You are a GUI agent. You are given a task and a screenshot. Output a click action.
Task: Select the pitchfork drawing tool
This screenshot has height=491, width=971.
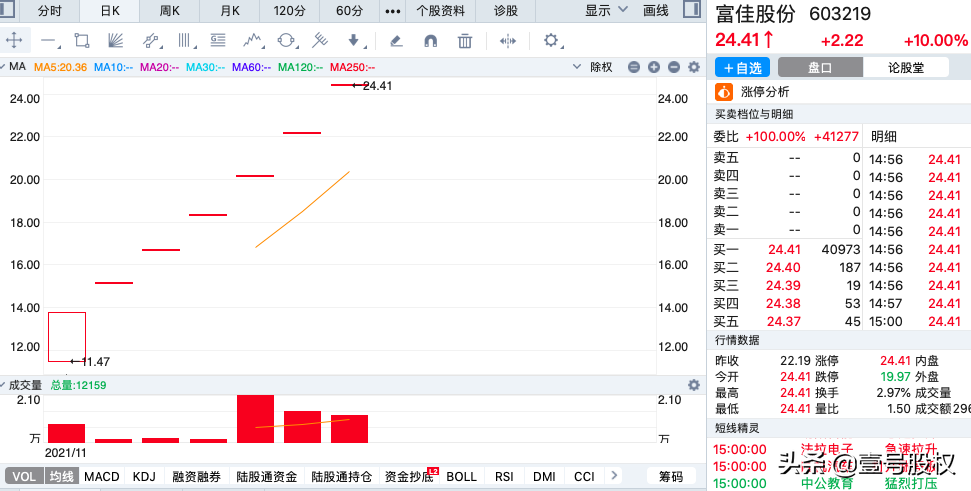click(x=320, y=41)
